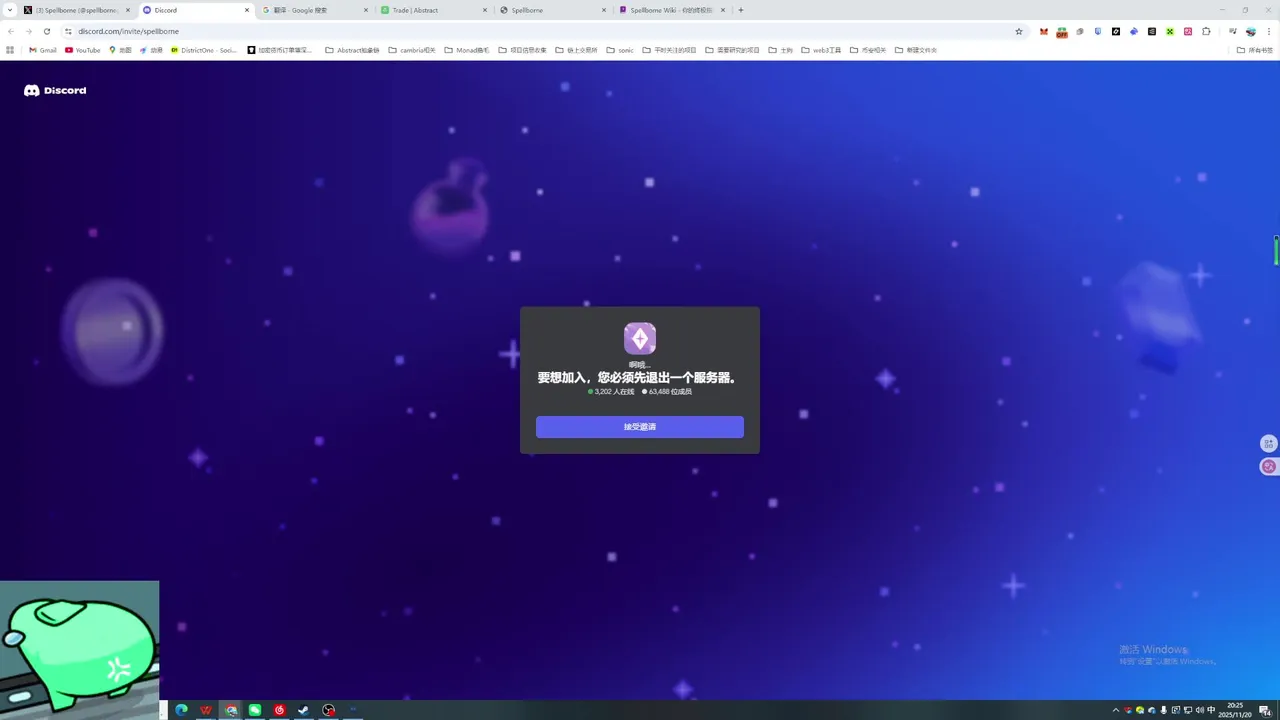Click the Discord logo at top left
The width and height of the screenshot is (1280, 720).
pyautogui.click(x=55, y=90)
